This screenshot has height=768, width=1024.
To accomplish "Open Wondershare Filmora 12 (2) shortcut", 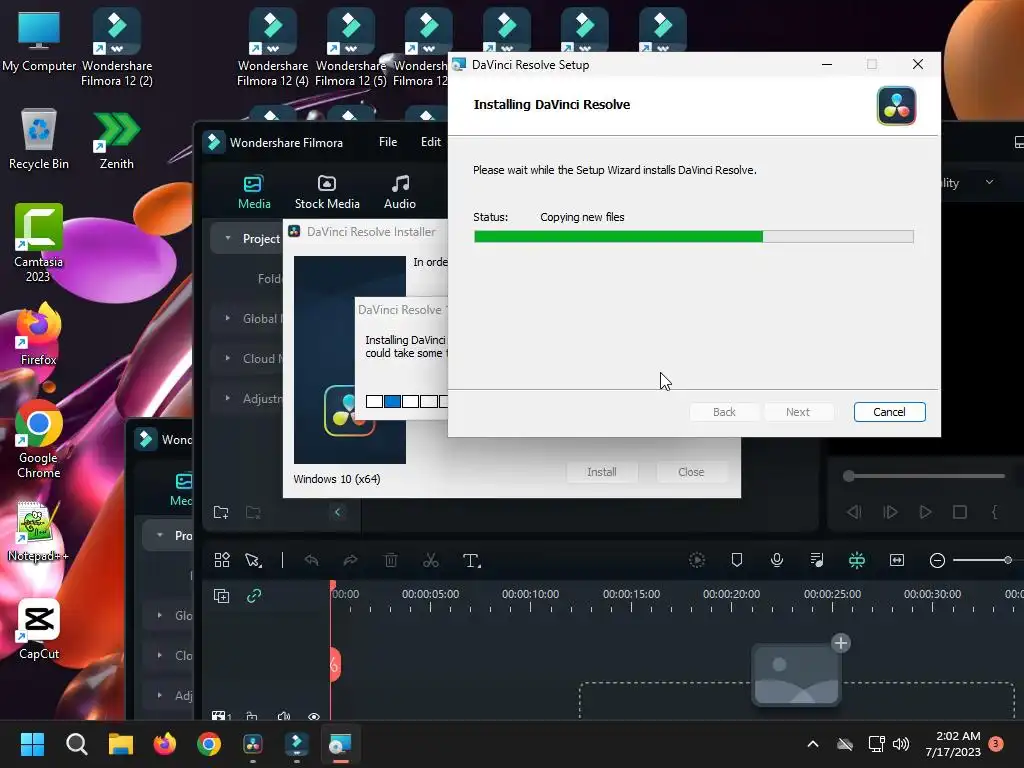I will coord(116,46).
